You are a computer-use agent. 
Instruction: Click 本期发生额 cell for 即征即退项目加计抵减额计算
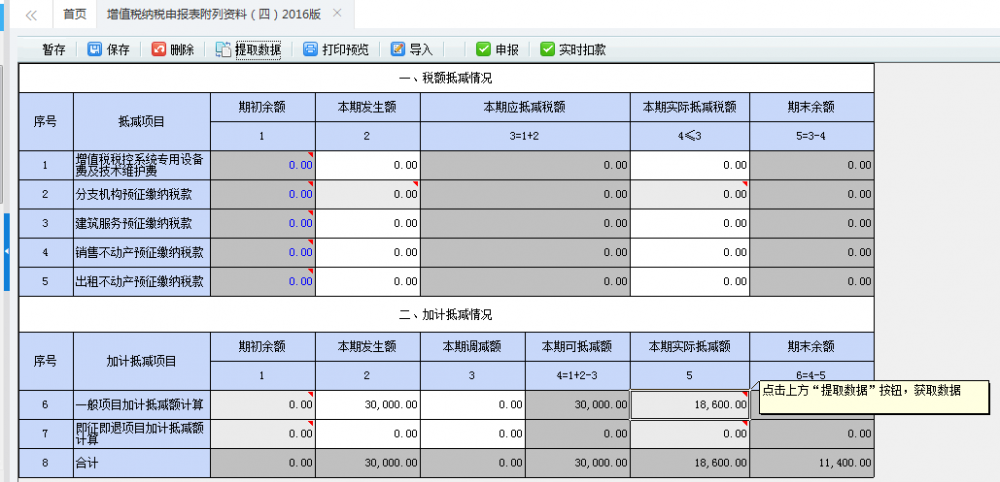click(368, 434)
